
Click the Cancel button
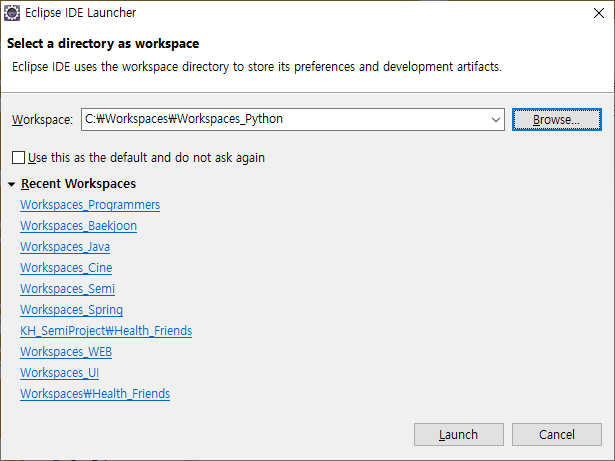pyautogui.click(x=557, y=434)
